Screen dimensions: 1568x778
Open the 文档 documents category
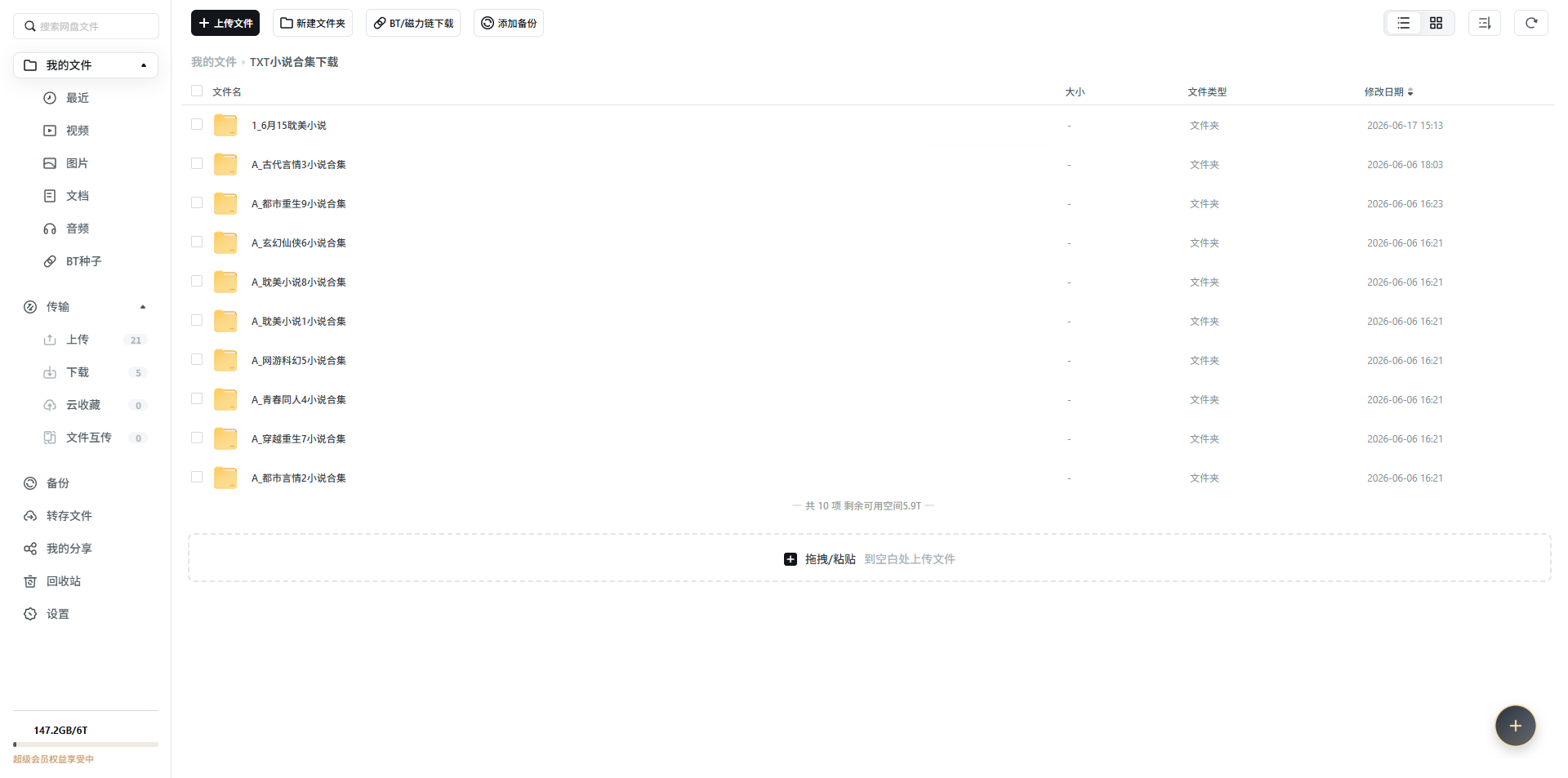tap(78, 196)
